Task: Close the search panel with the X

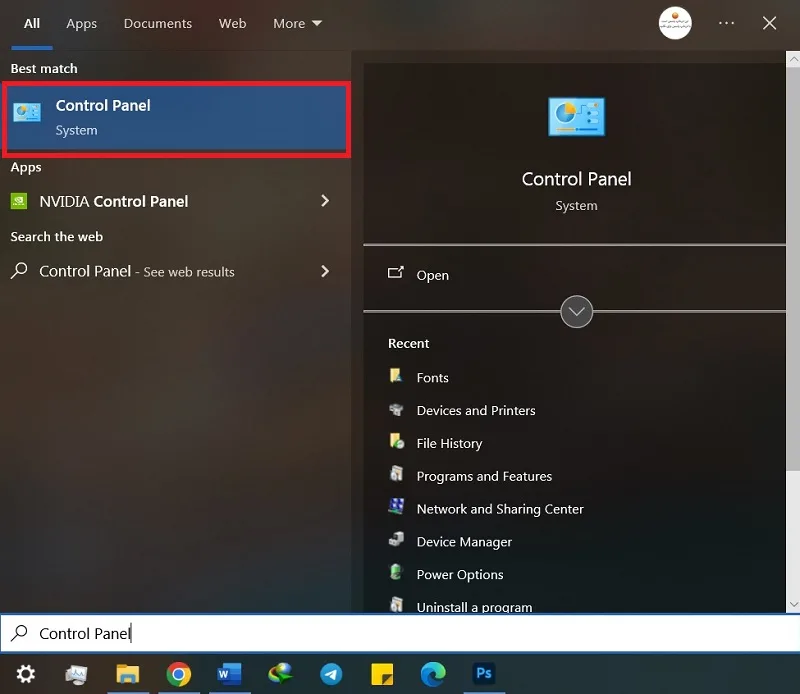Action: [769, 23]
